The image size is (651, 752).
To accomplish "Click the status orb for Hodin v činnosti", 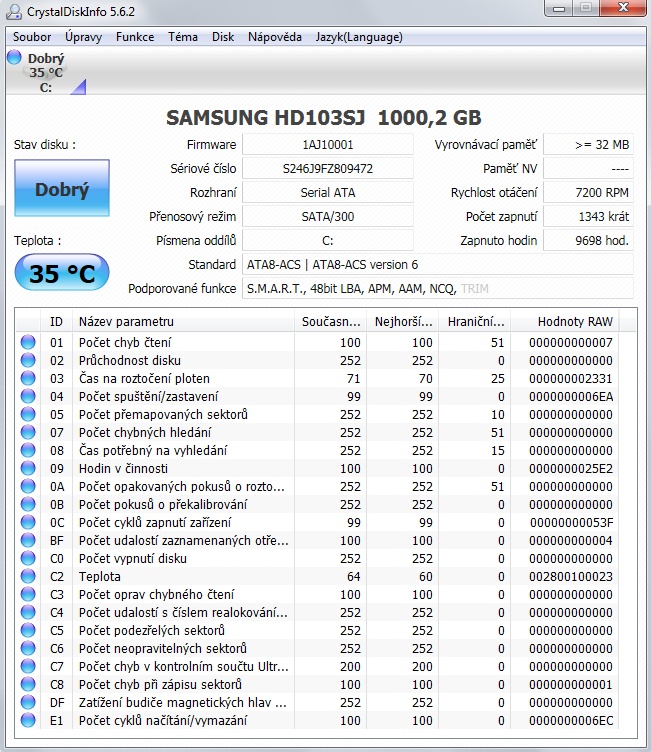I will [28, 468].
